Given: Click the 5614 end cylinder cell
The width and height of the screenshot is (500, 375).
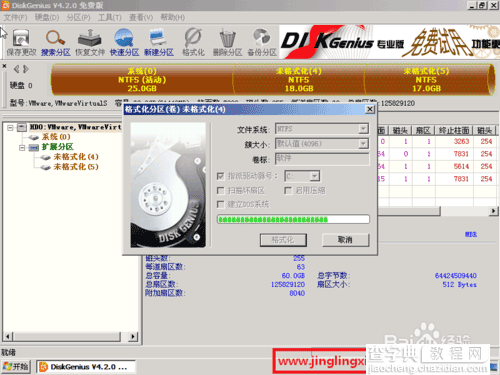Looking at the screenshot, I should click(x=461, y=166).
